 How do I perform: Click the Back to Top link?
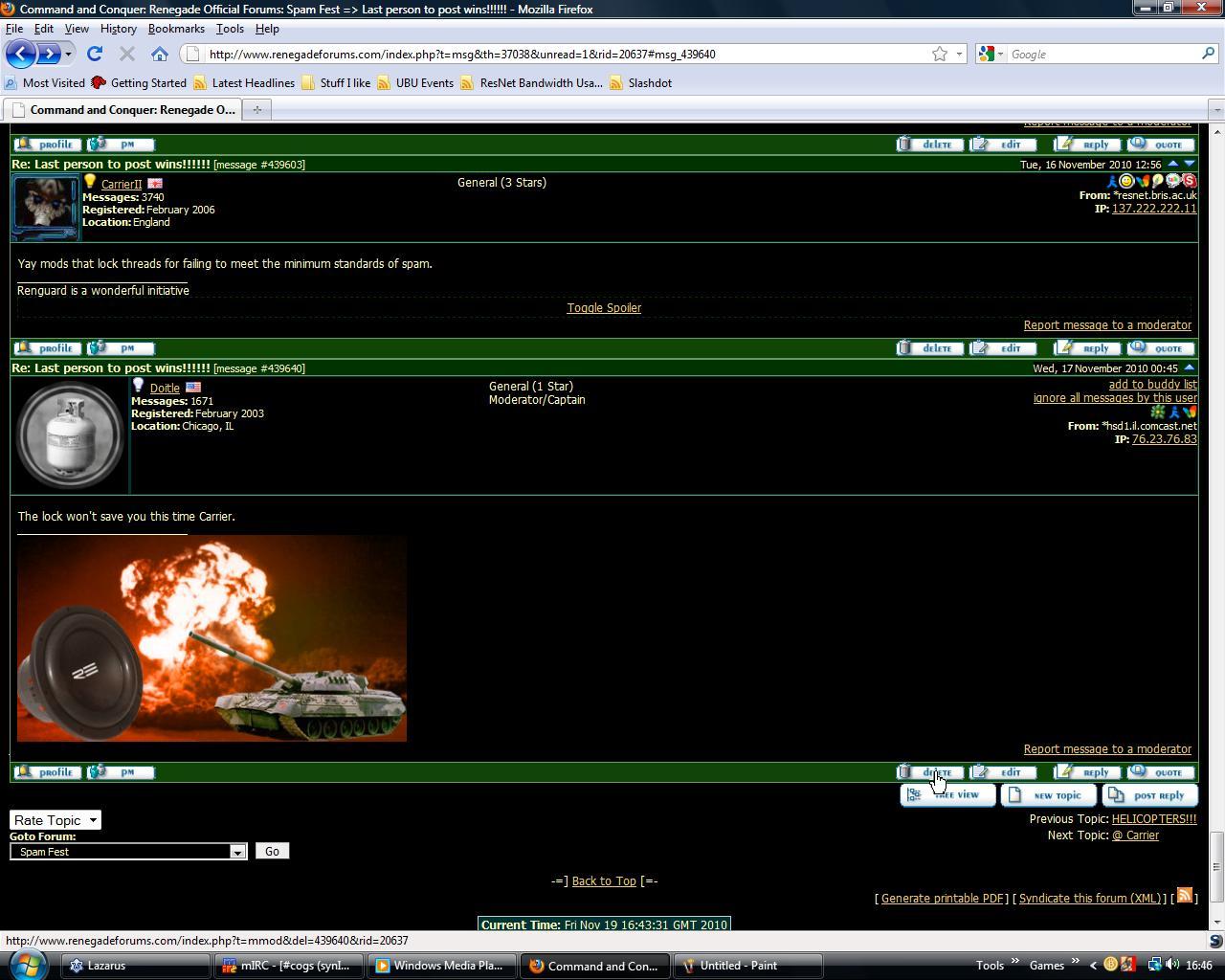604,881
